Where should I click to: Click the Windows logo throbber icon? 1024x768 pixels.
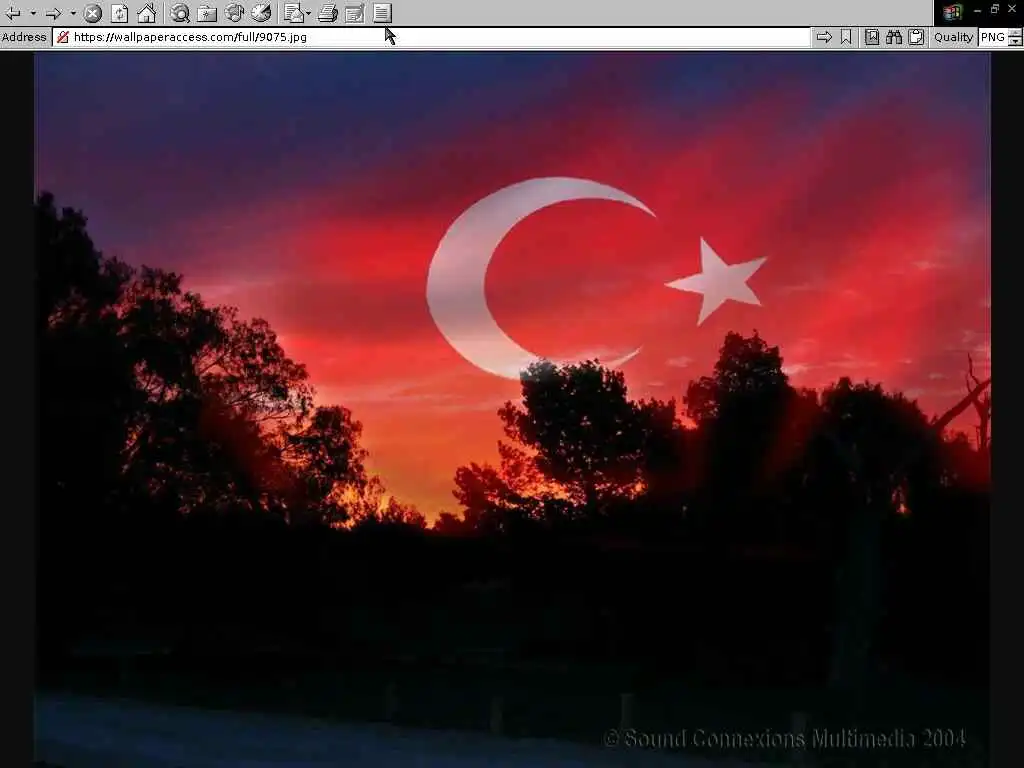tap(953, 12)
